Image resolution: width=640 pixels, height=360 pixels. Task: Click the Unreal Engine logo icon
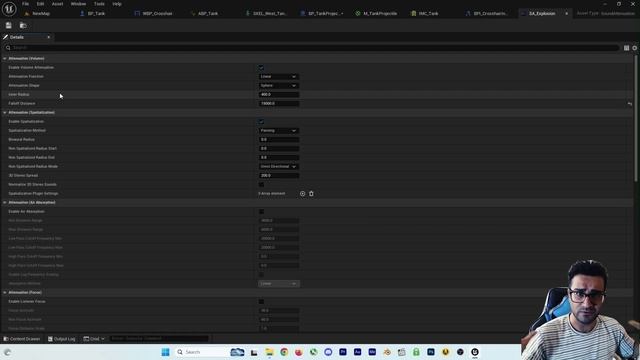[9, 9]
